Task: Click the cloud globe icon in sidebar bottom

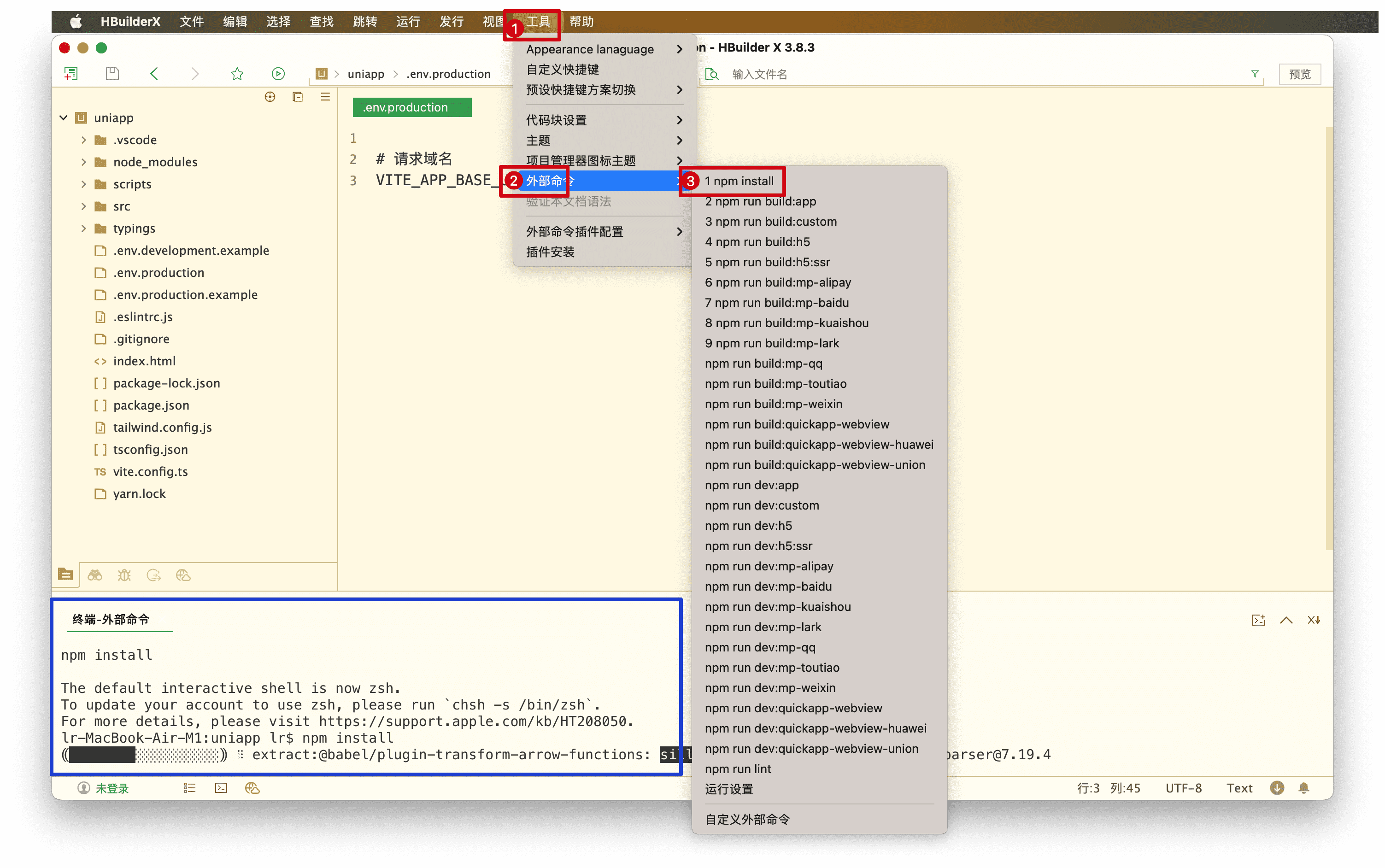Action: [x=183, y=575]
